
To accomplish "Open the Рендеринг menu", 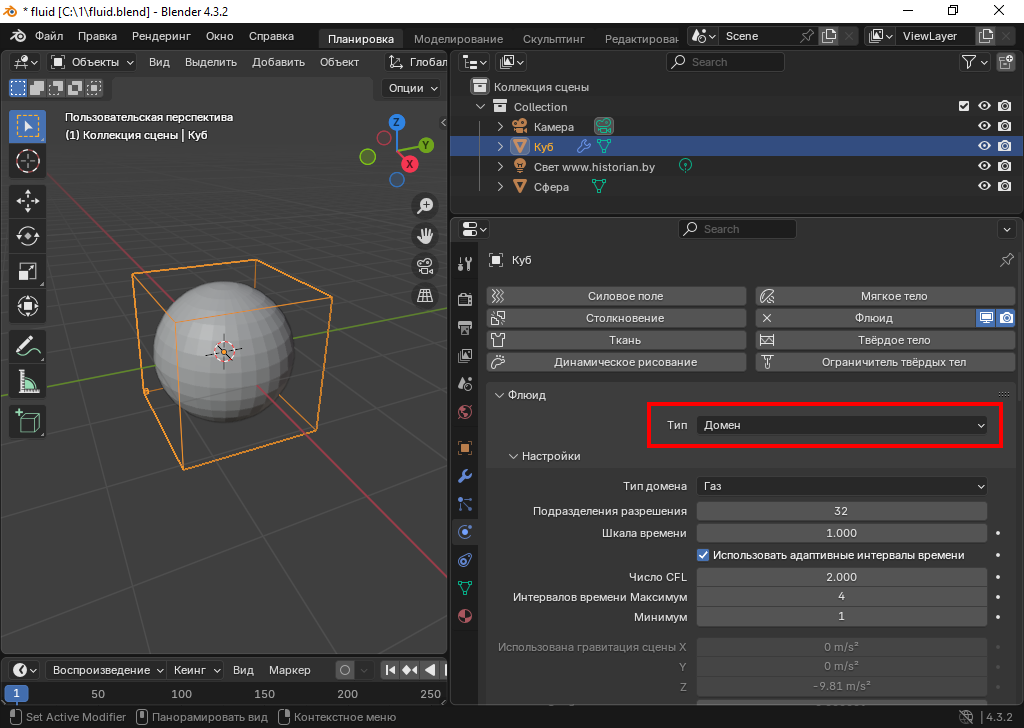I will 161,36.
